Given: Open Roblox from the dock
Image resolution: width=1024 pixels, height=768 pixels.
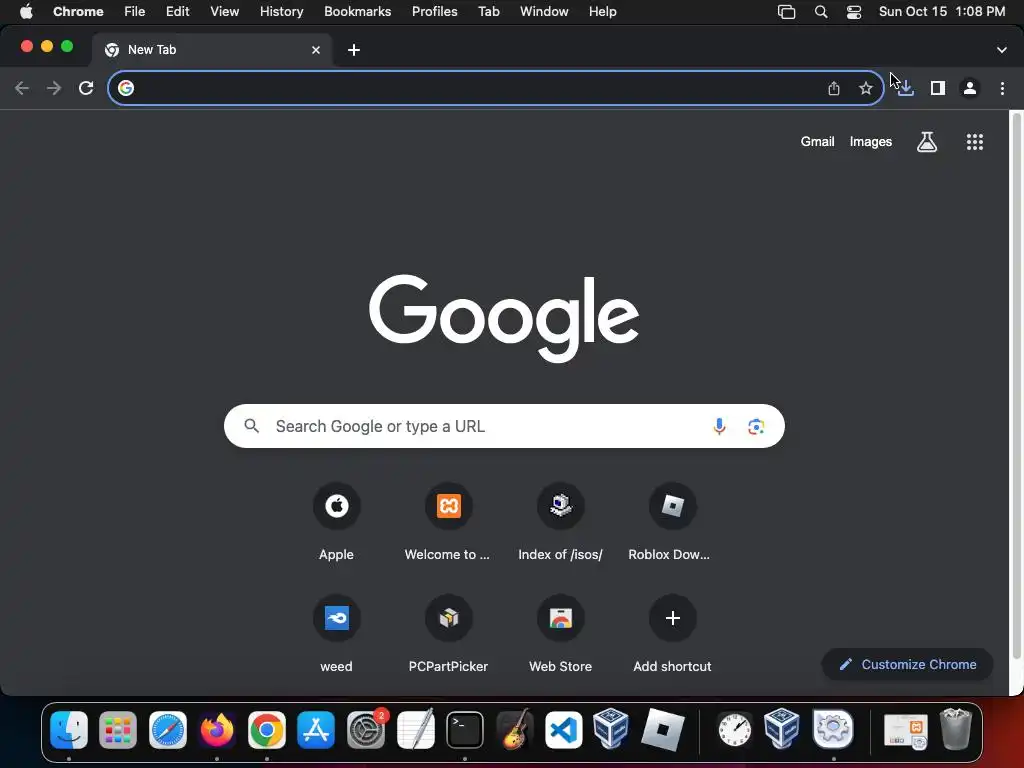Looking at the screenshot, I should click(x=663, y=729).
